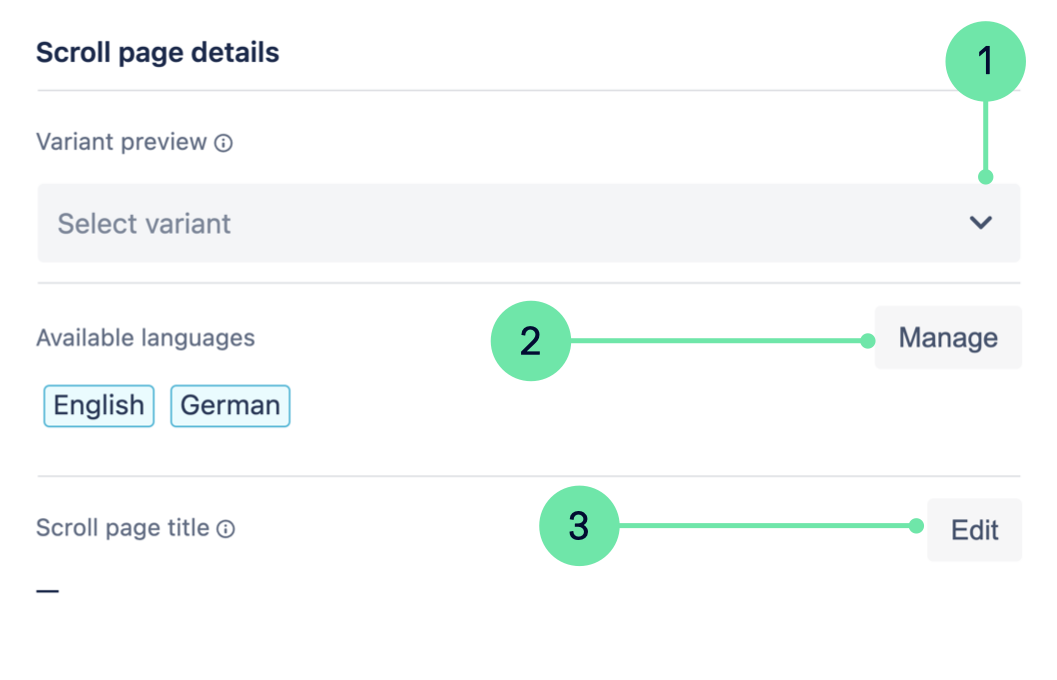Click the Scroll page title label text
Screen dimensions: 1057x680
122,528
